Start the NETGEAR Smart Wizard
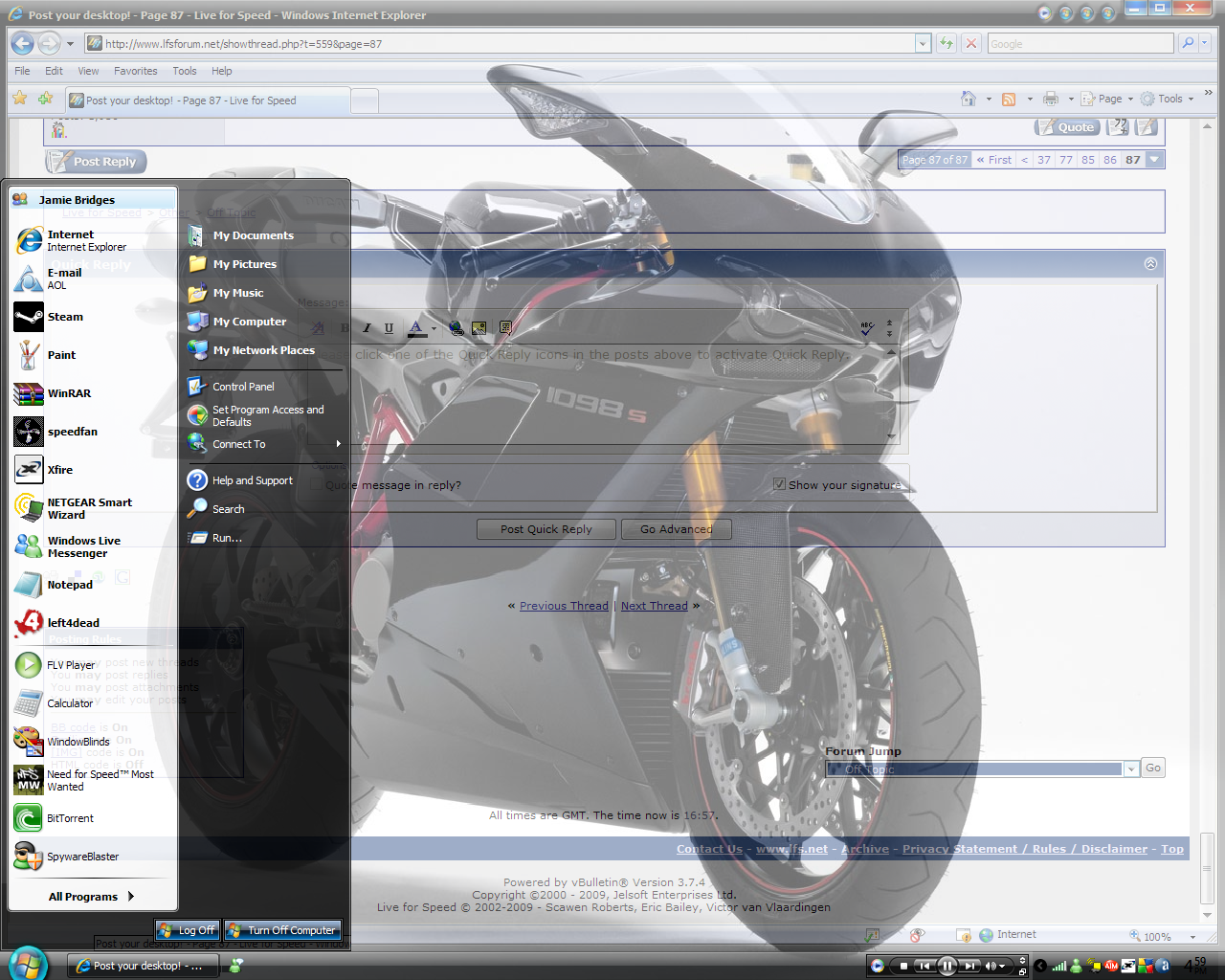Screen dimensions: 1225x980 point(93,508)
